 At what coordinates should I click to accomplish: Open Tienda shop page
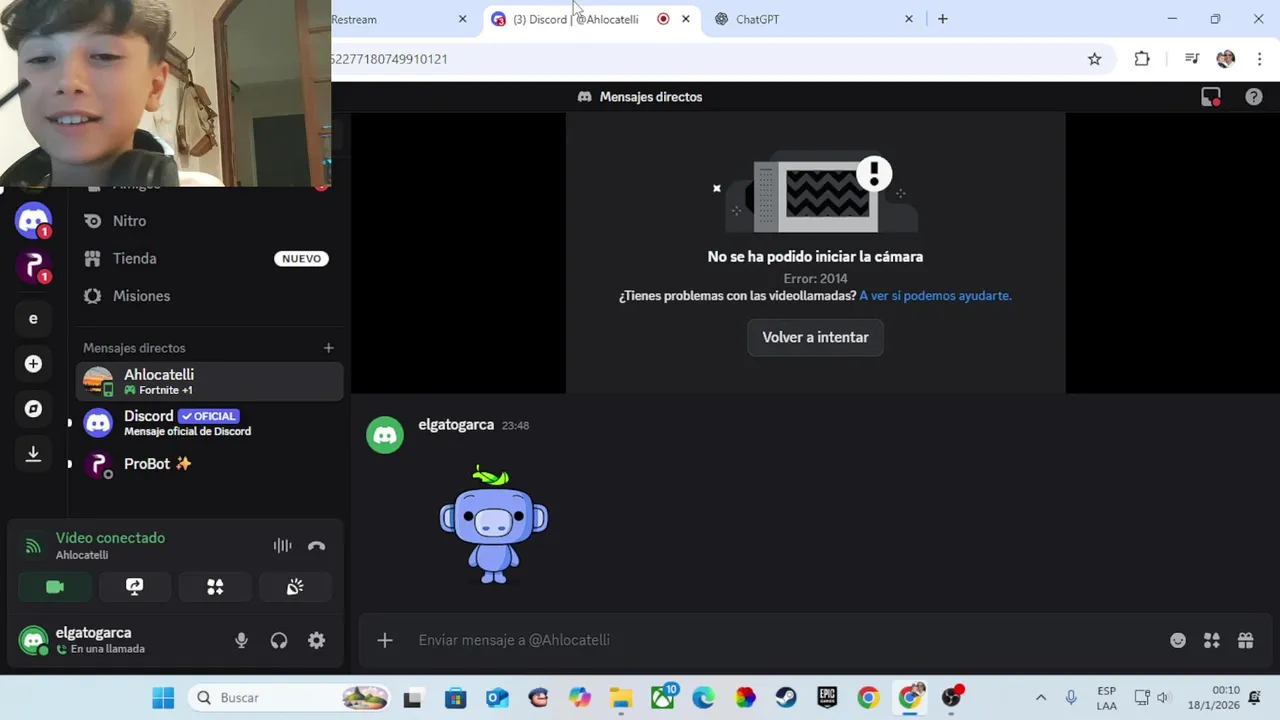coord(209,258)
